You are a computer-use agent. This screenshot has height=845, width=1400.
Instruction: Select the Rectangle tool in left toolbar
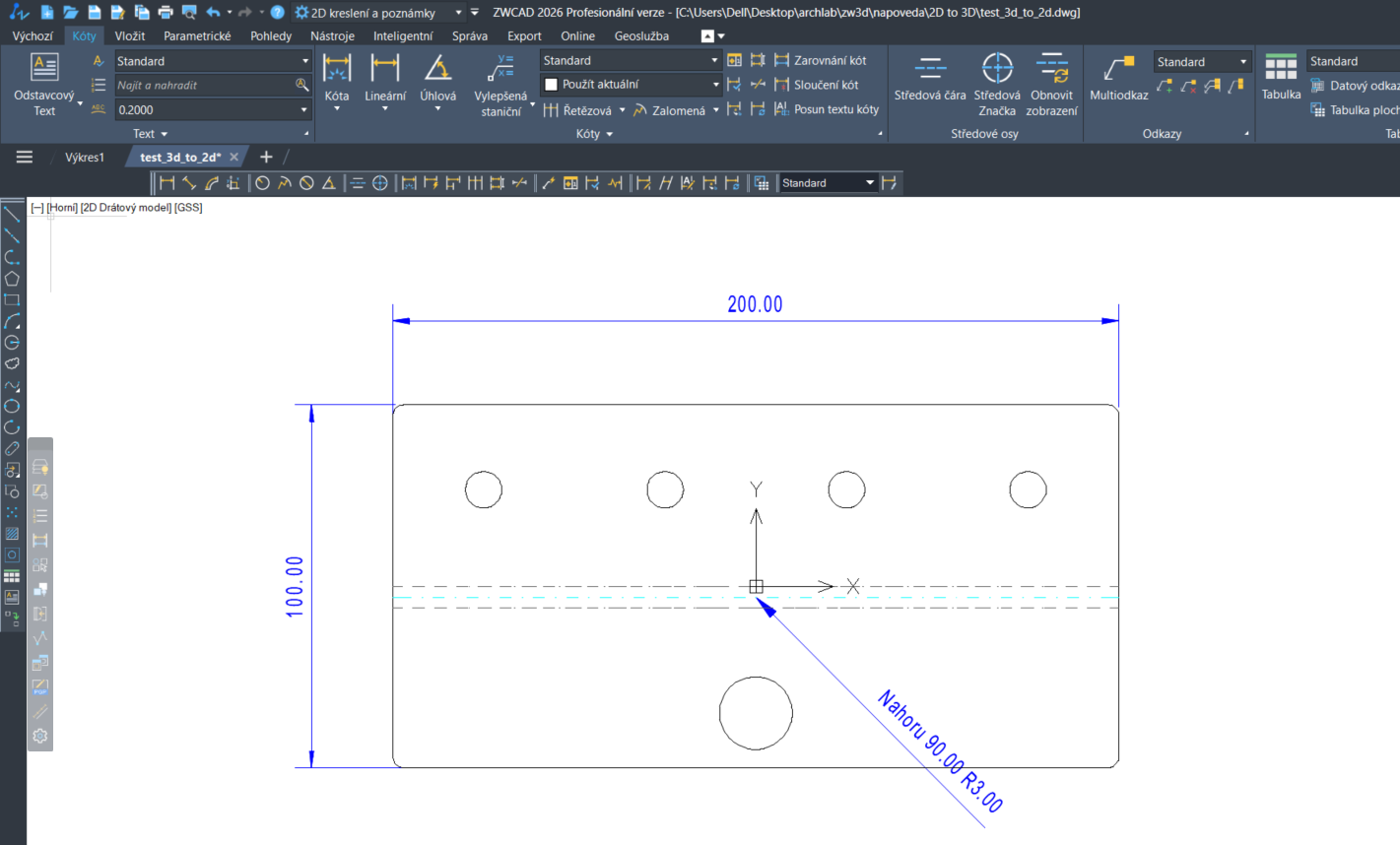(12, 299)
